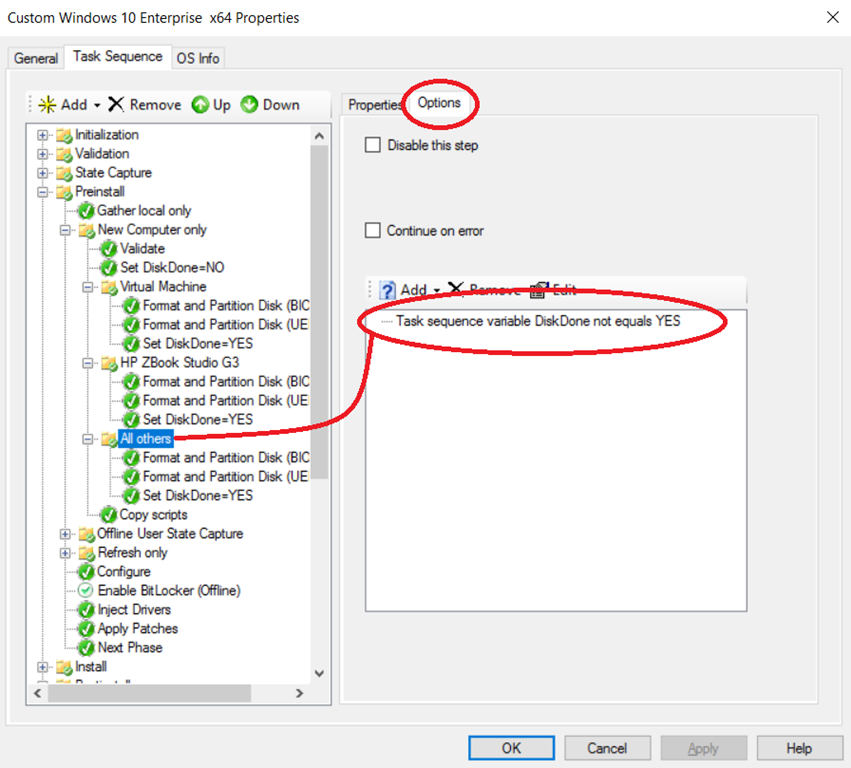Expand the Initialization folder node

pos(43,135)
